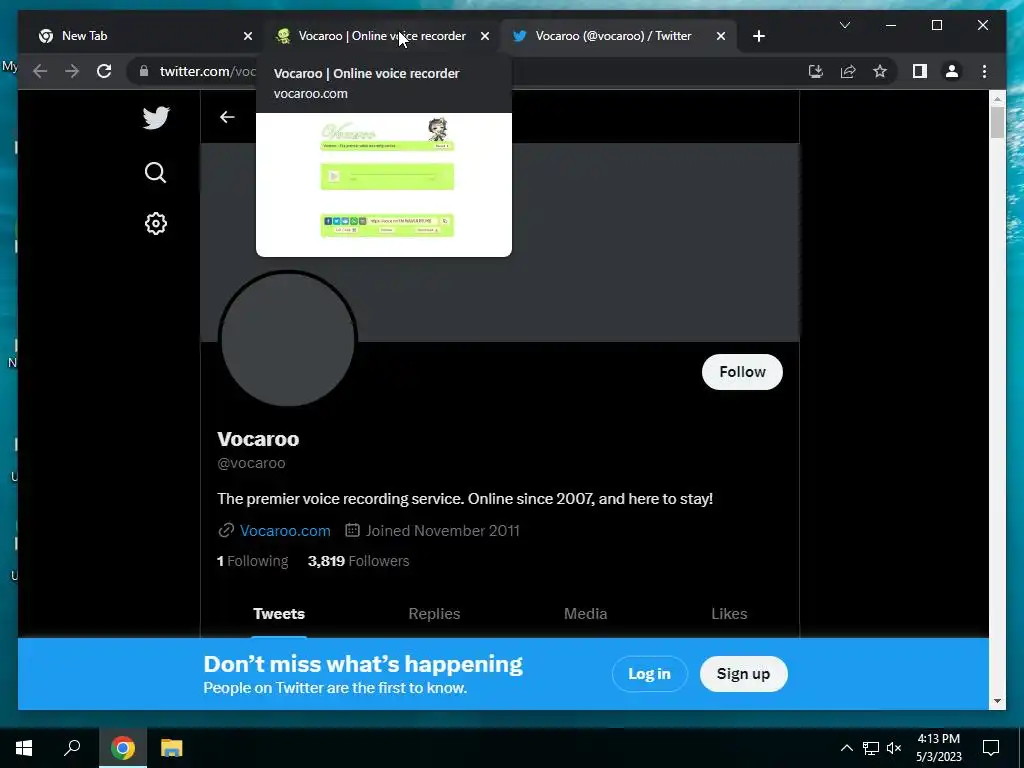Select the Media profile tab
This screenshot has width=1024, height=768.
tap(585, 613)
